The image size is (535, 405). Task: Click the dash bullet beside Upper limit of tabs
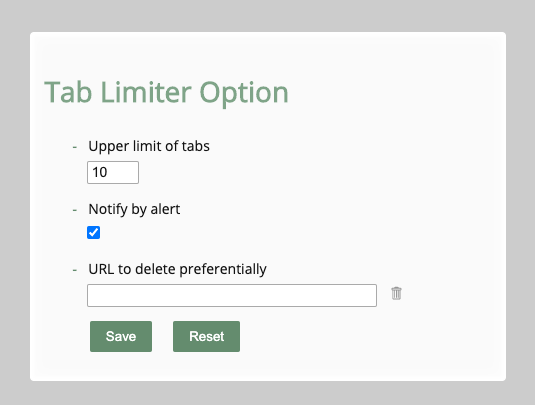click(75, 147)
